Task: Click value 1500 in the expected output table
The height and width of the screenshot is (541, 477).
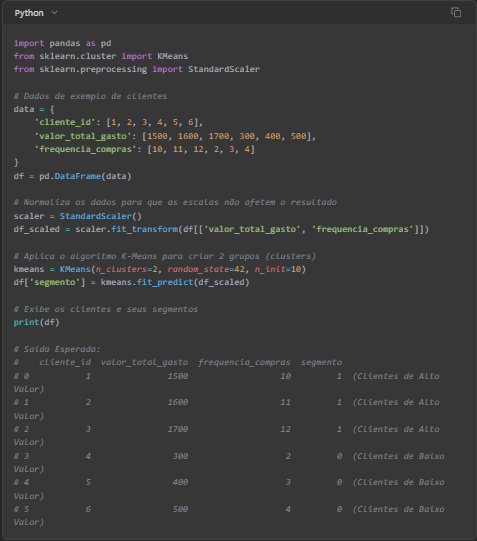Action: coord(178,376)
